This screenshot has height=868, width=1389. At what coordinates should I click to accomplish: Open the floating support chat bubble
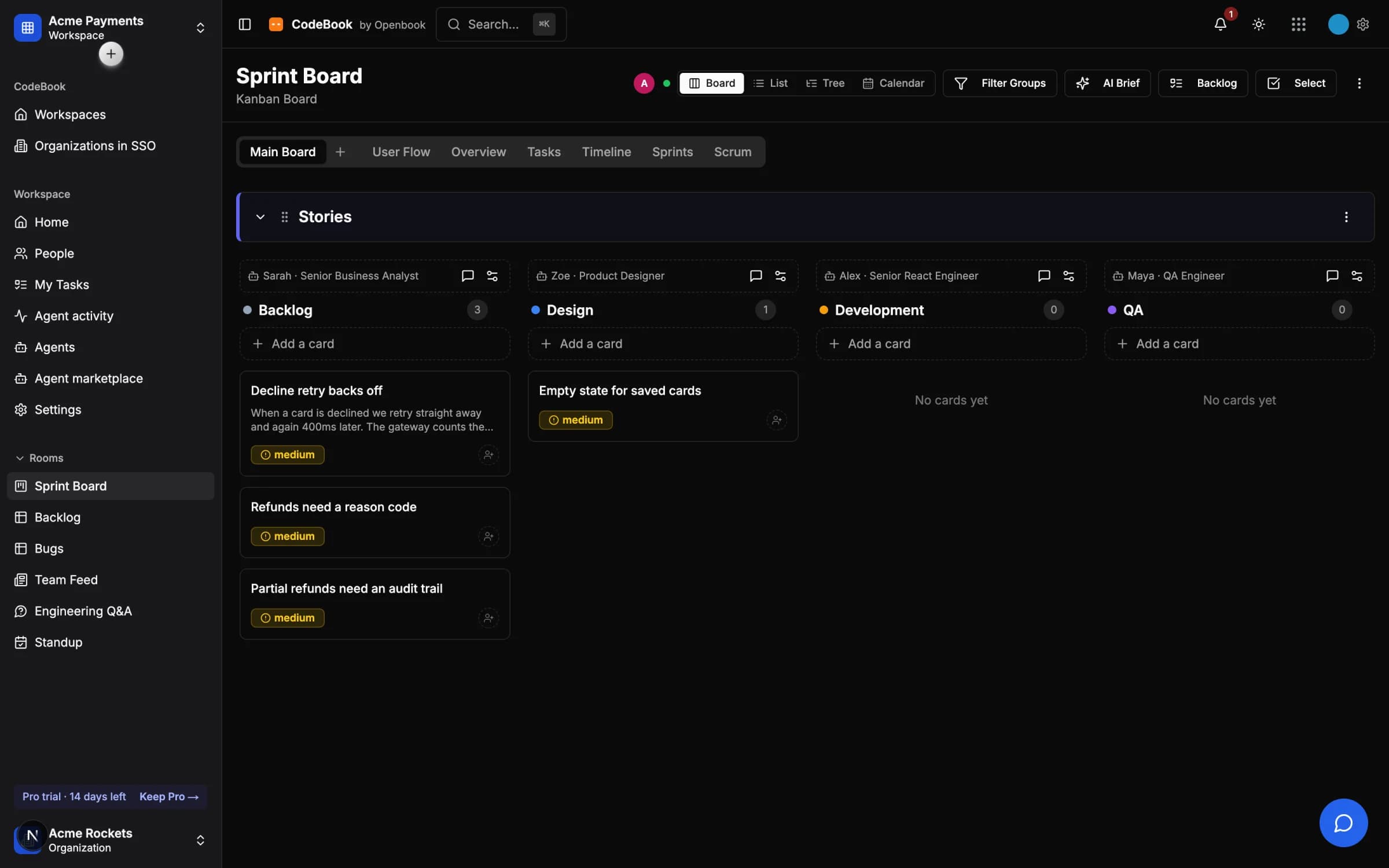[1343, 822]
